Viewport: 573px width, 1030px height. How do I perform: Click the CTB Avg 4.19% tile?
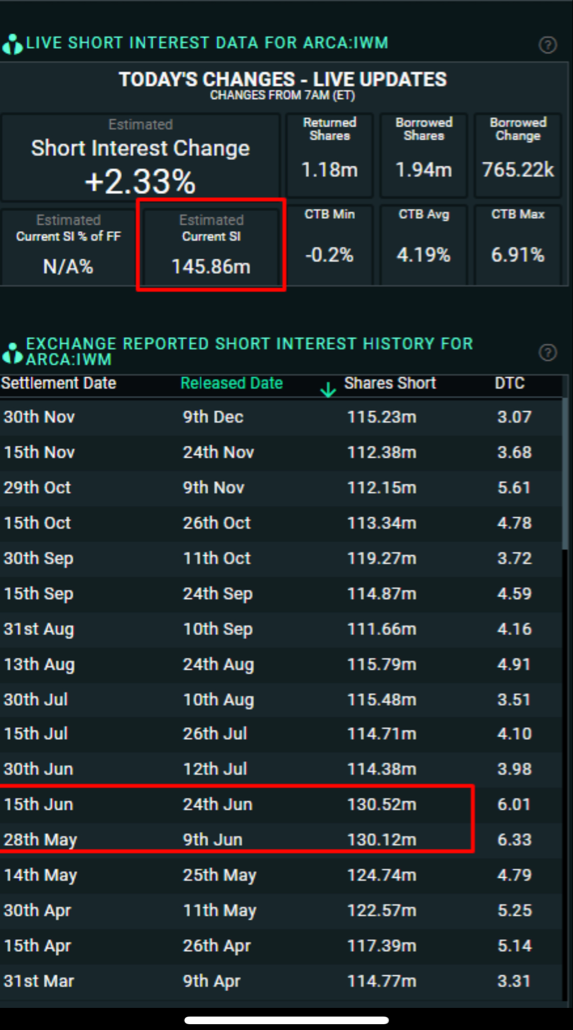tap(424, 244)
